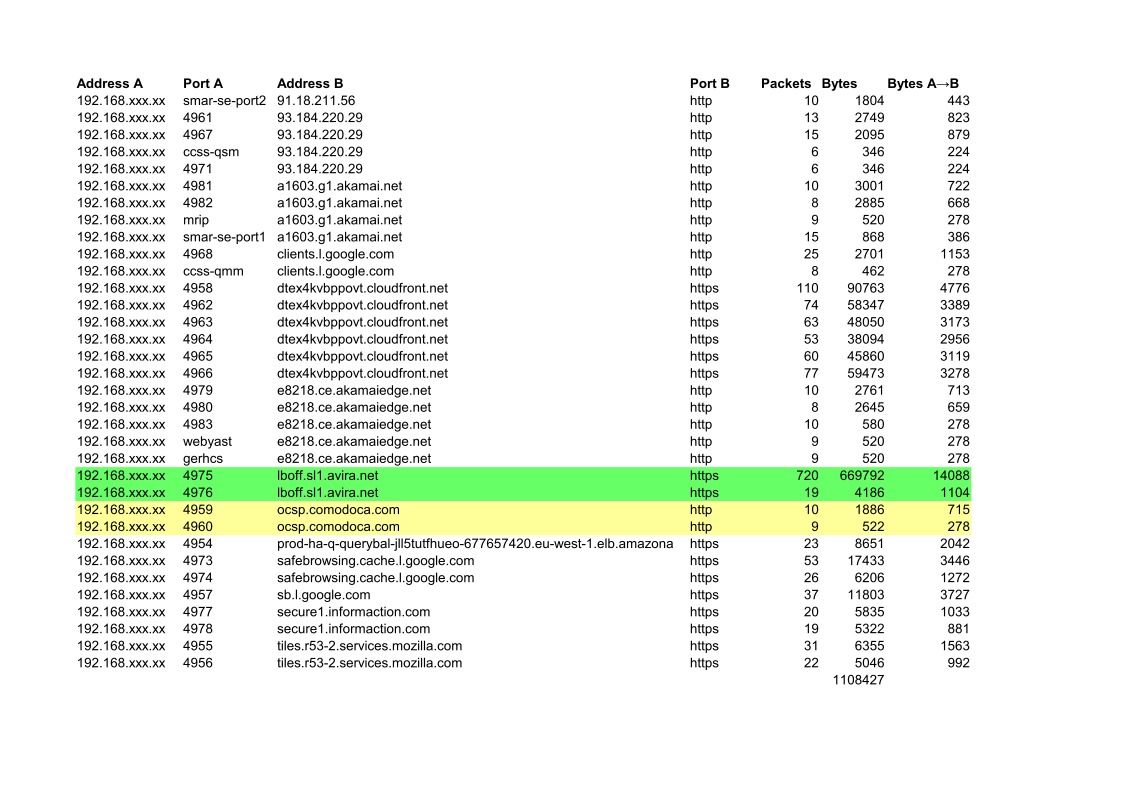
Task: Click the Address A column header
Action: coord(110,84)
